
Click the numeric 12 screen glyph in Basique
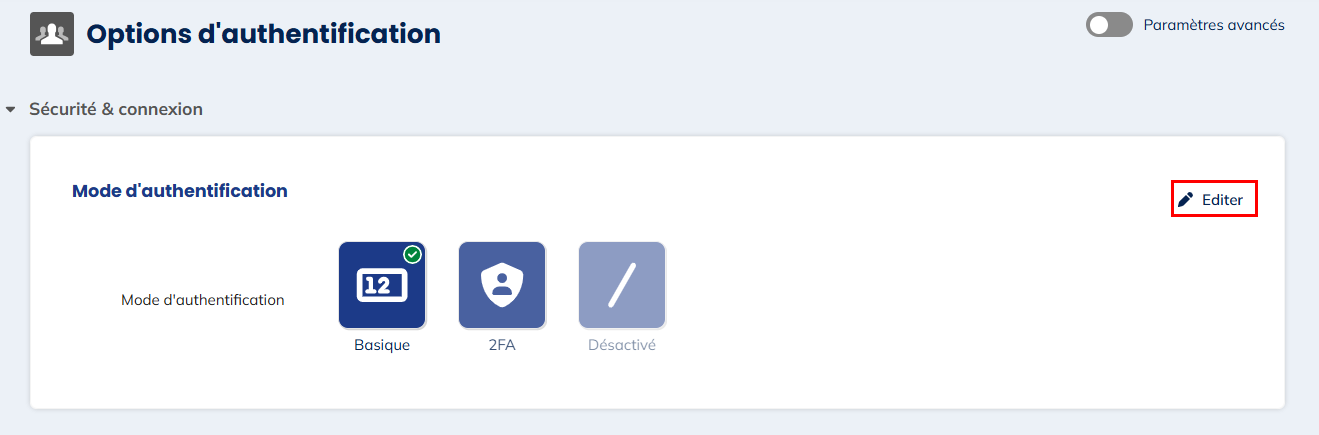(x=381, y=286)
